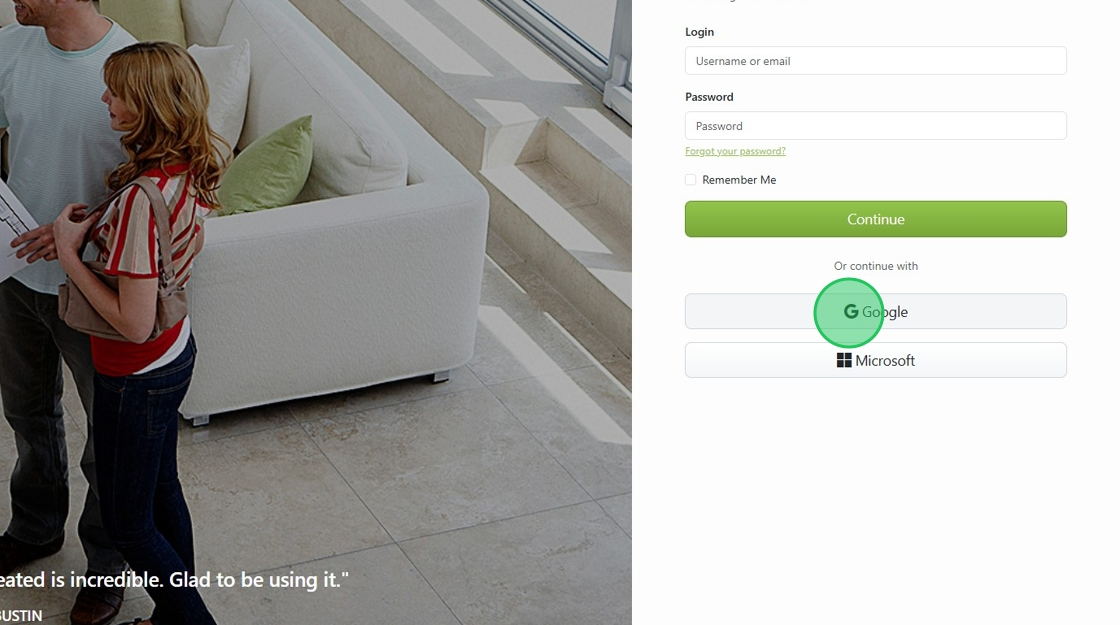Open the Forgot your password link
The width and height of the screenshot is (1120, 625).
click(x=735, y=151)
